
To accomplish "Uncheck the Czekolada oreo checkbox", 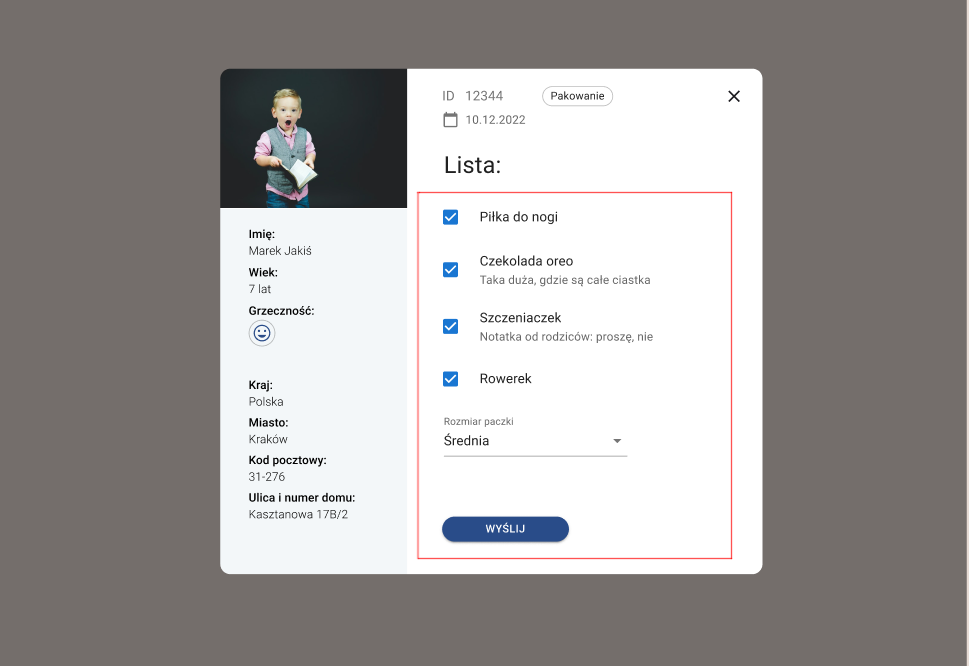I will [451, 270].
